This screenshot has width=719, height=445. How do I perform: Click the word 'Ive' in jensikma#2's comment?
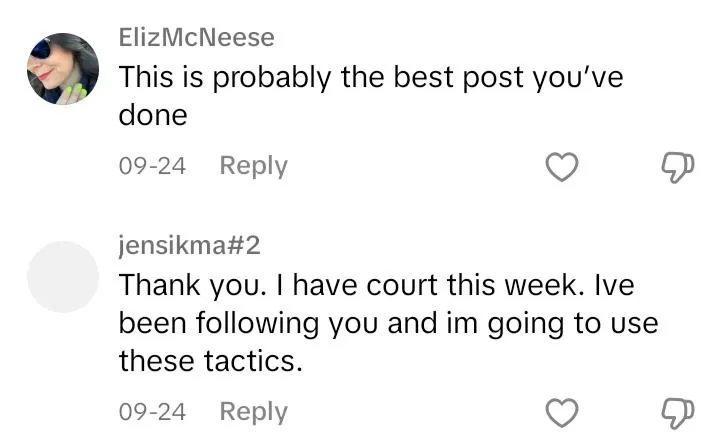[614, 285]
